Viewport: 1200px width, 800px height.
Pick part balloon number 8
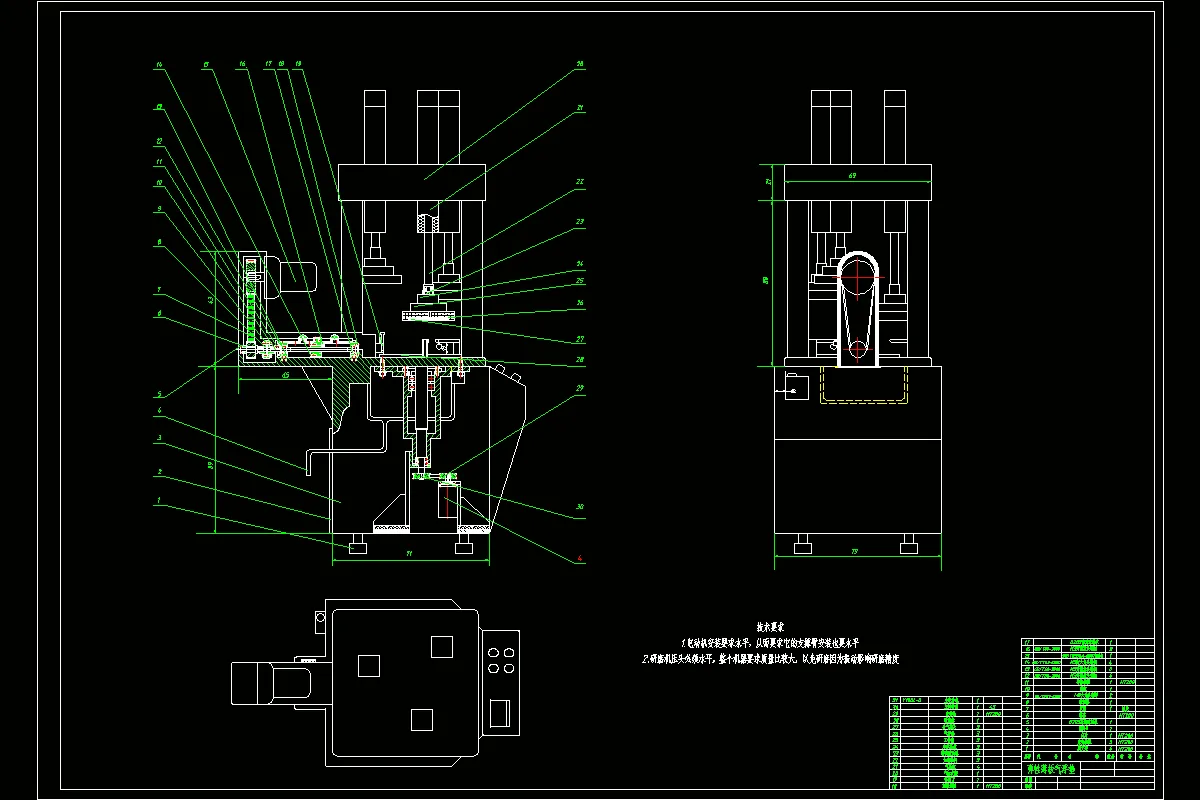coord(159,241)
